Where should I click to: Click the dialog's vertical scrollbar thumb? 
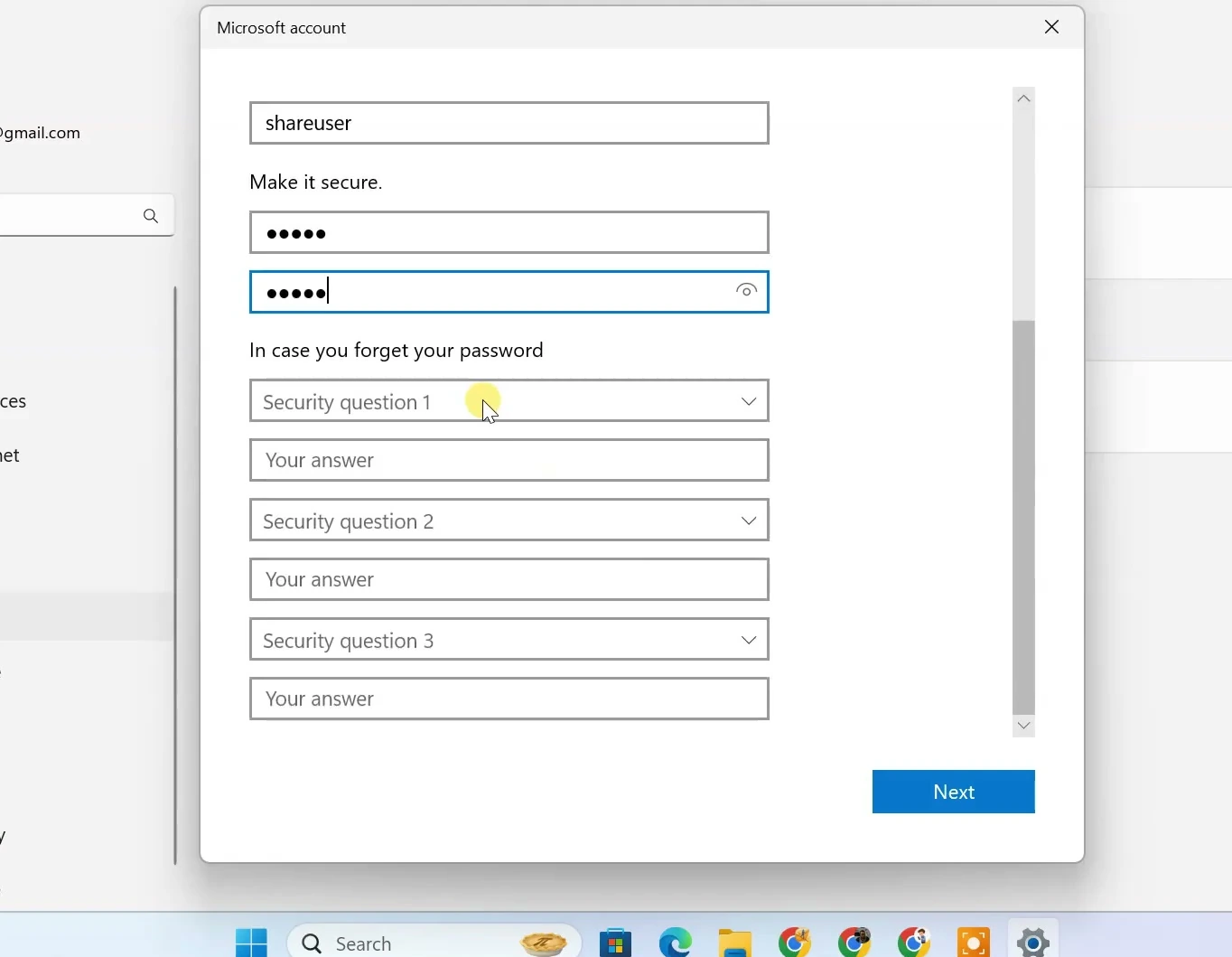[1023, 517]
